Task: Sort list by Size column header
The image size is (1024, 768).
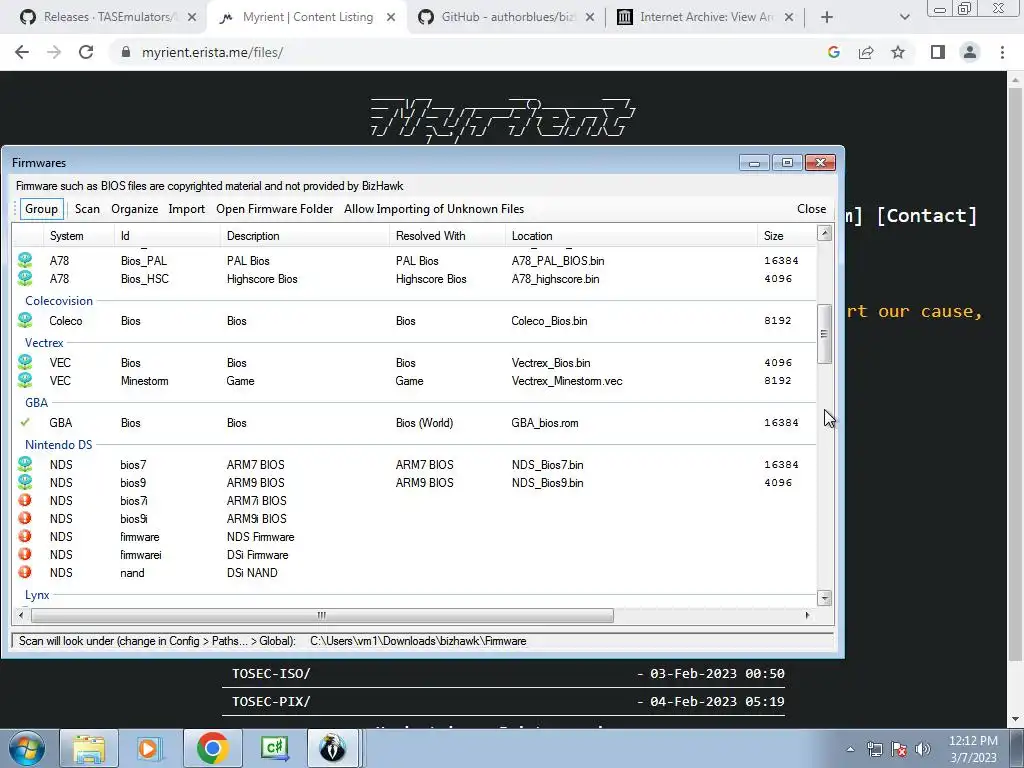Action: [786, 236]
